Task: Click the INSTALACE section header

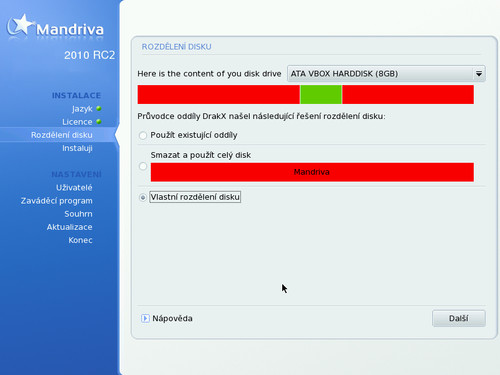Action: [76, 95]
